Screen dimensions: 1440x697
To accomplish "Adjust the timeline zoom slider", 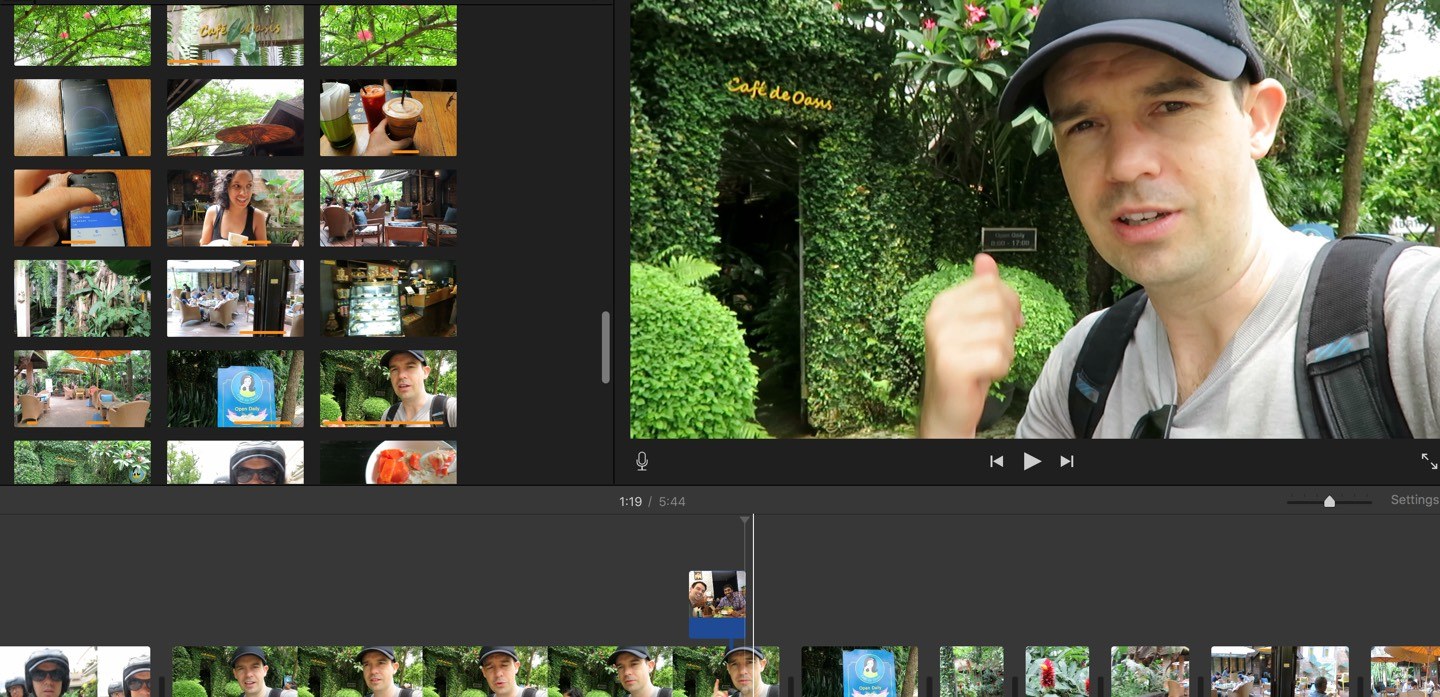I will (1329, 501).
